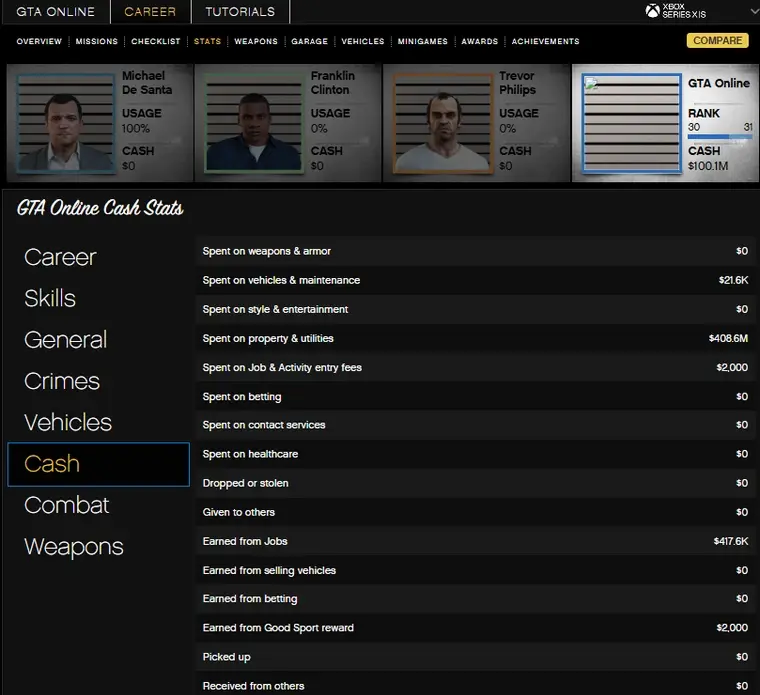Click the Spent on property & utilities row

point(475,338)
